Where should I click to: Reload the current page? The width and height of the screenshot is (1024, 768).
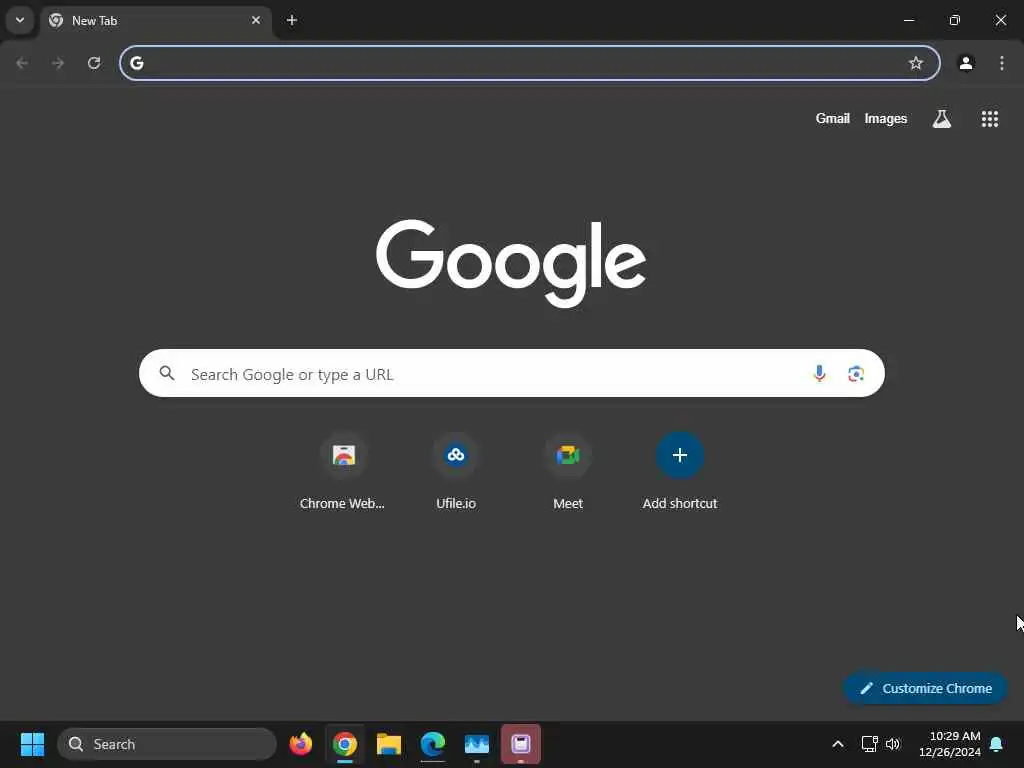[94, 63]
